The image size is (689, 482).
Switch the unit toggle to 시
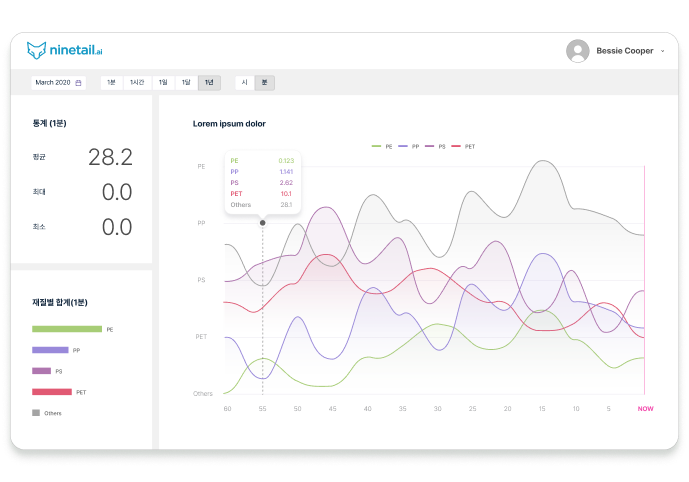click(x=244, y=83)
